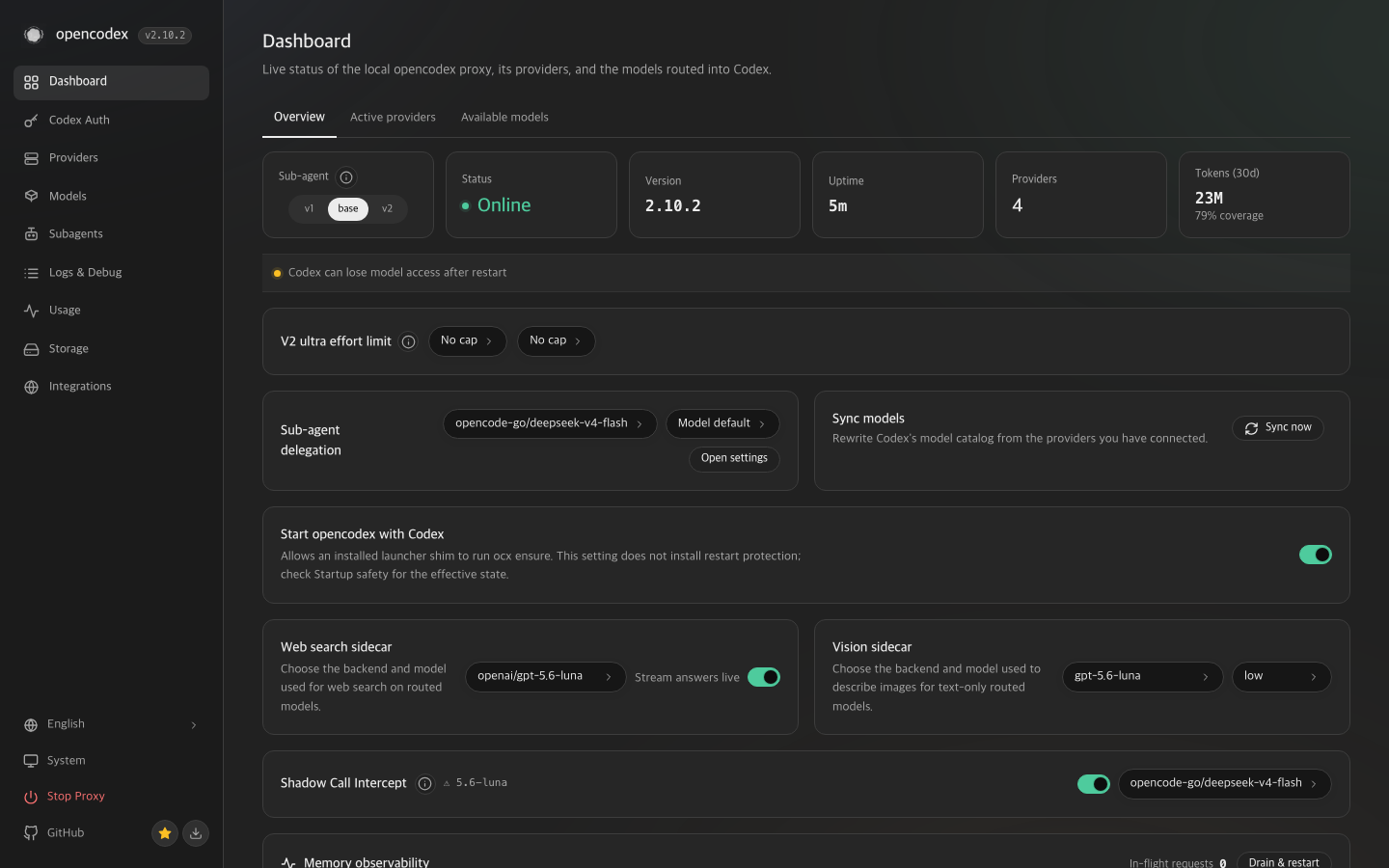Show info for V2 ultra effort limit

click(x=408, y=341)
